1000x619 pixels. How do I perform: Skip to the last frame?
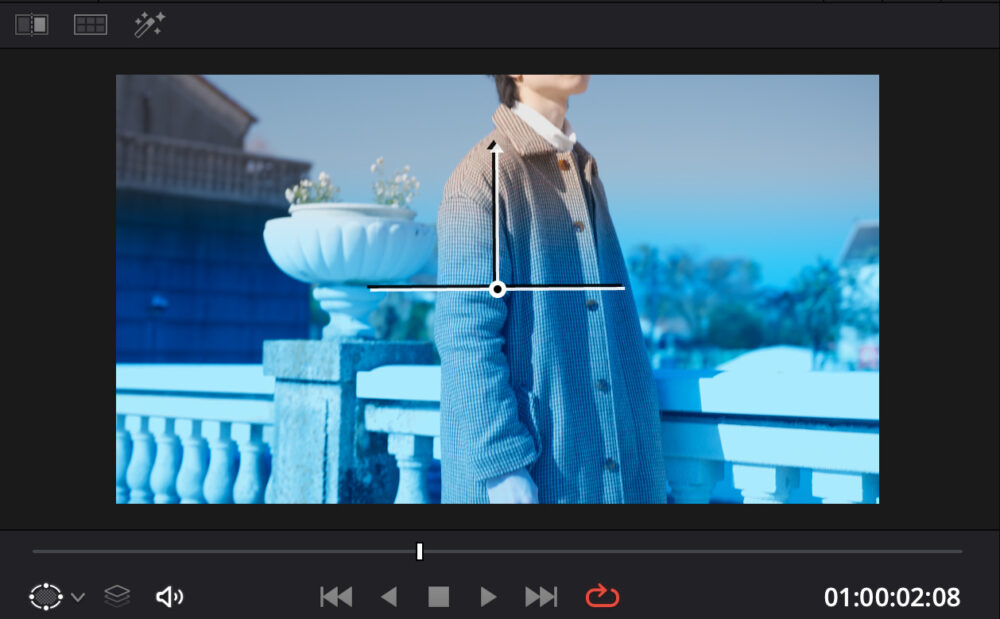[541, 597]
